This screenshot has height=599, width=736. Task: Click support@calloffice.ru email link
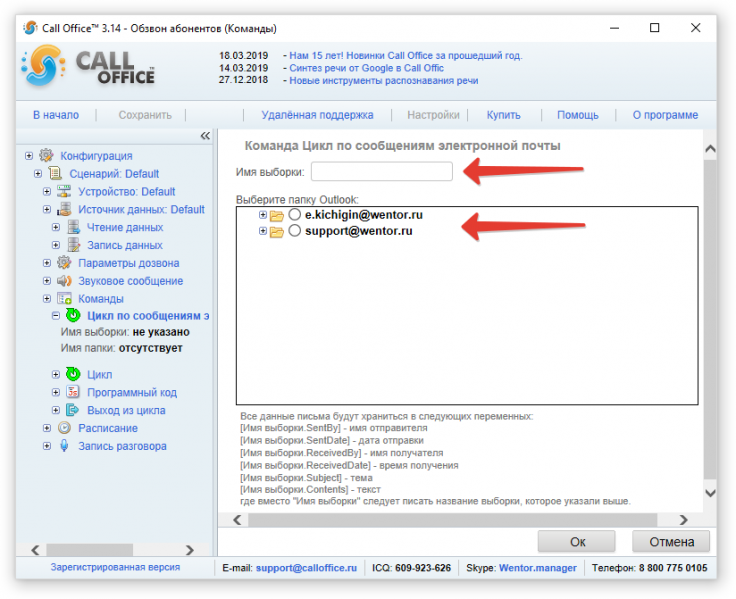click(x=306, y=568)
